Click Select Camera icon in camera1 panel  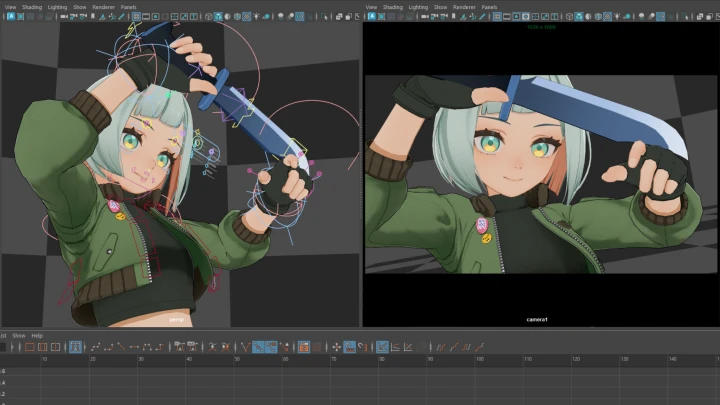(x=425, y=17)
